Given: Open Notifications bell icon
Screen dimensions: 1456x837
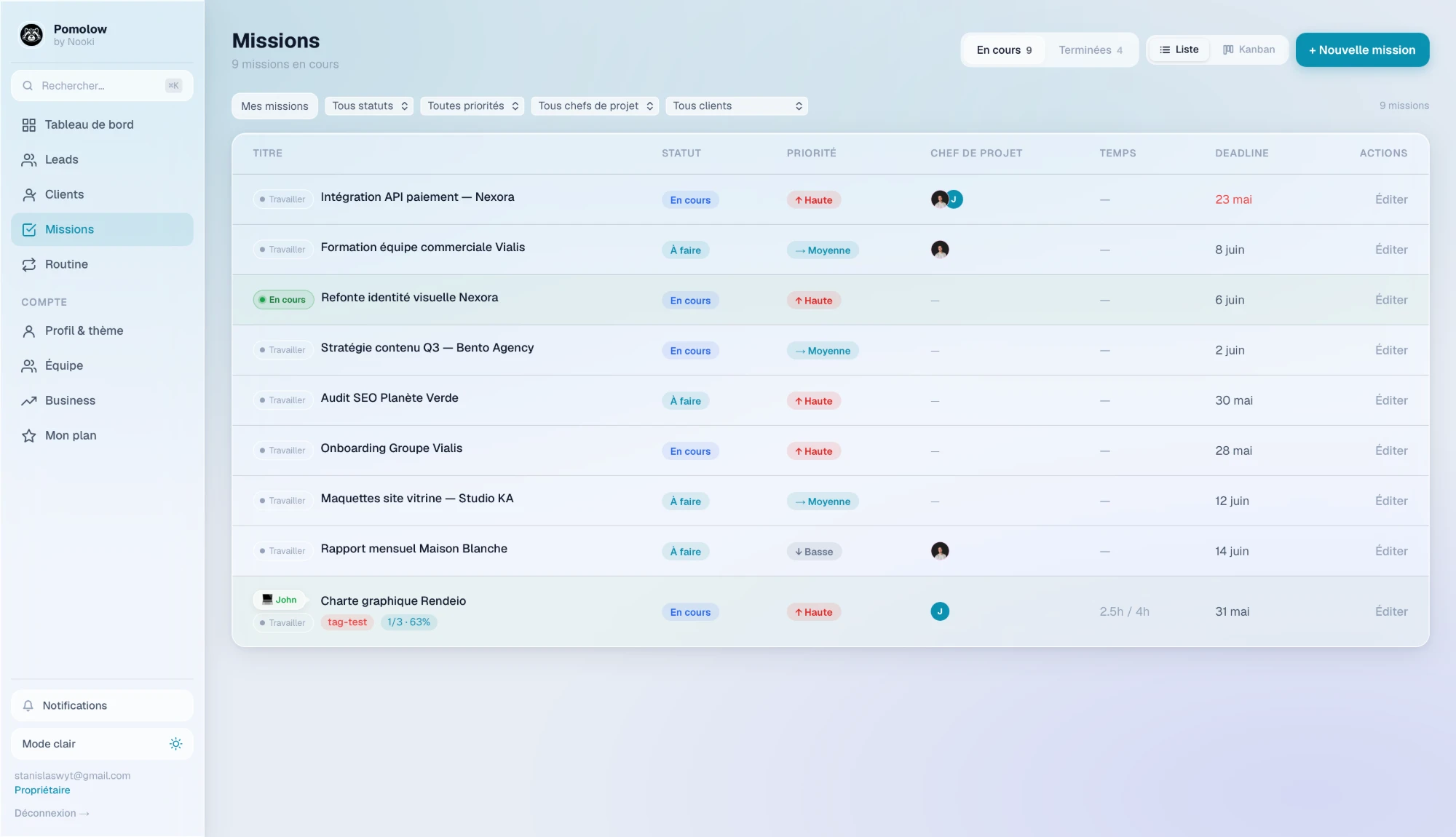Looking at the screenshot, I should click(x=28, y=706).
